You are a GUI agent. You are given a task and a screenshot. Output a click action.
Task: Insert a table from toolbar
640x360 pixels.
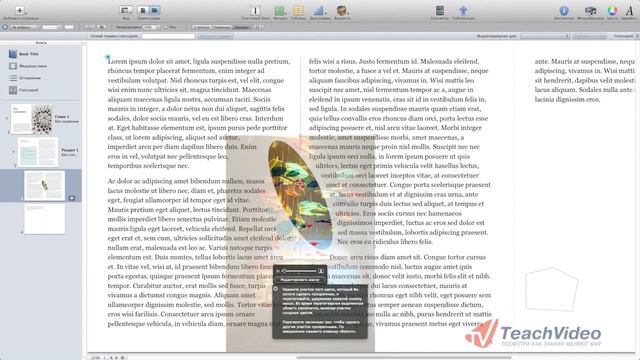tap(298, 10)
